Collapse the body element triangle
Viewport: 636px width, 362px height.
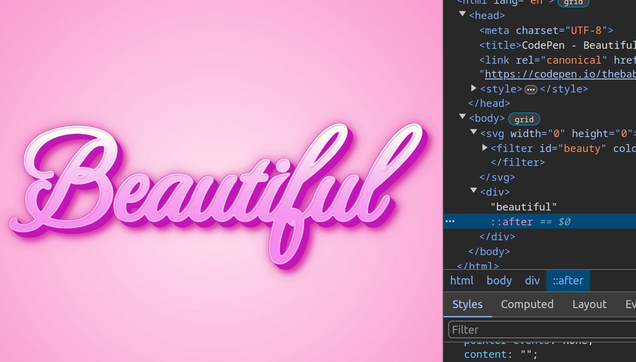[462, 117]
